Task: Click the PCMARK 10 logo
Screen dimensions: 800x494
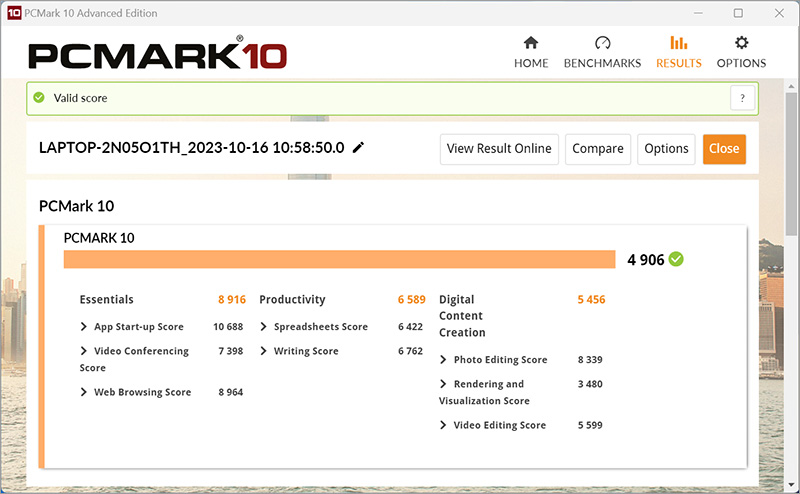Action: pos(157,53)
